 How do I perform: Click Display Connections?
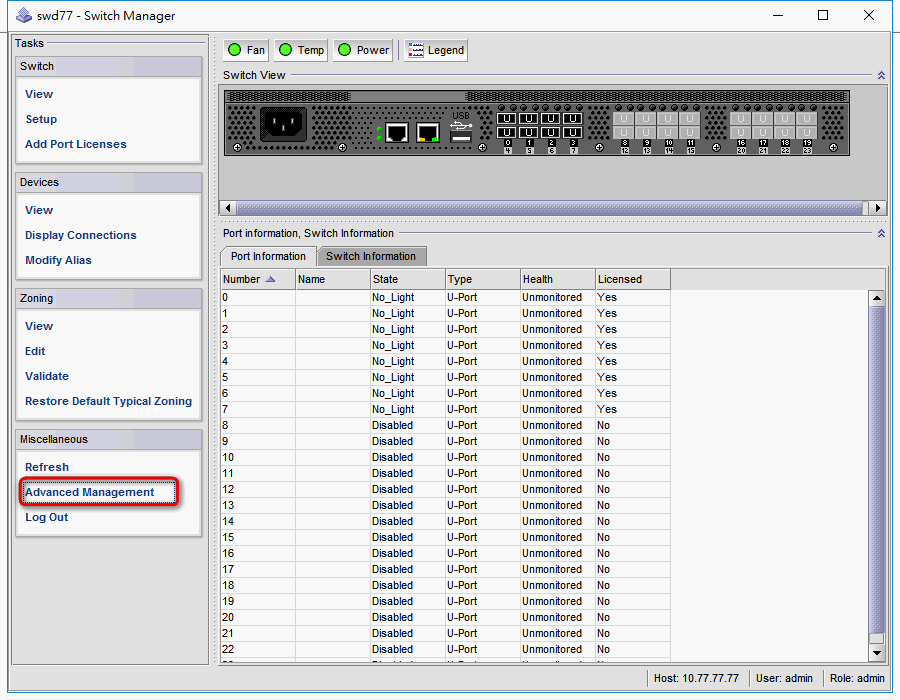pyautogui.click(x=80, y=235)
